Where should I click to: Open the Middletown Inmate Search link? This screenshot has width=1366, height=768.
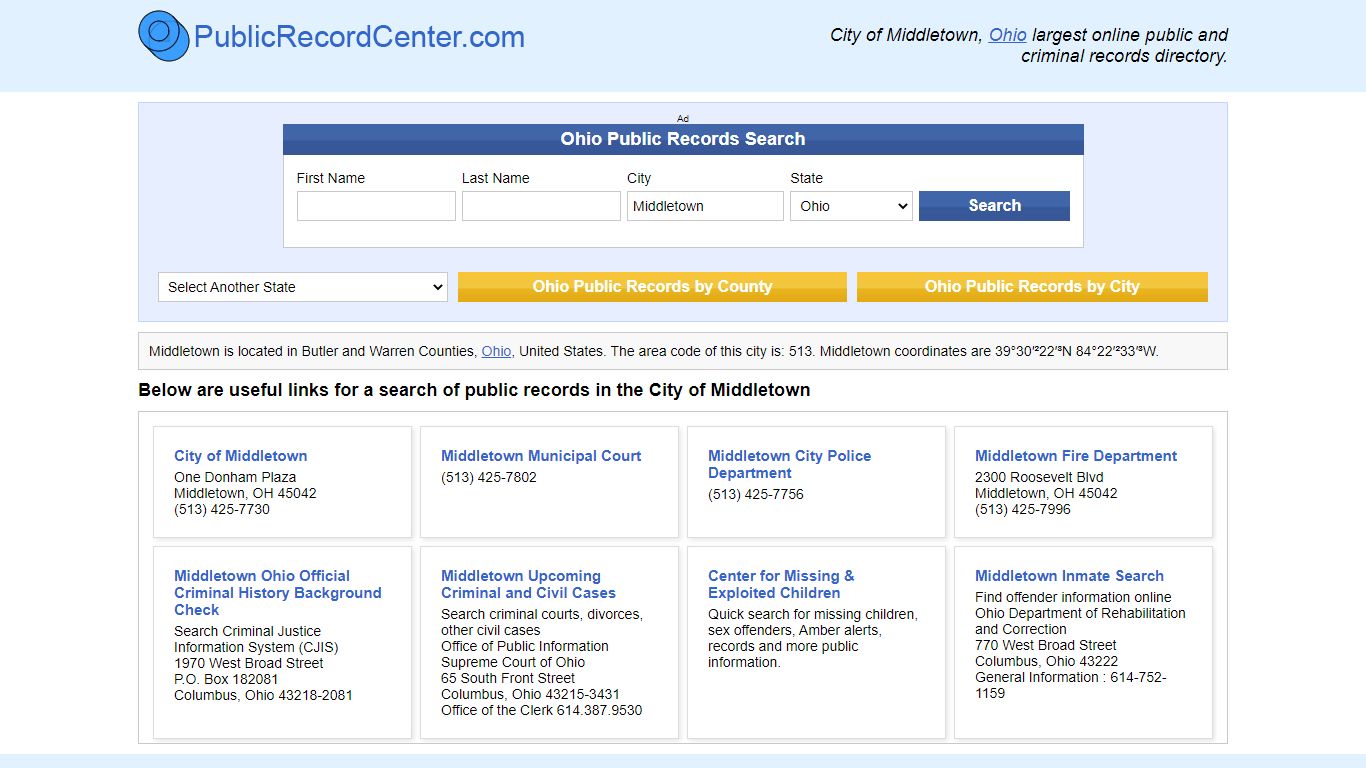click(x=1069, y=576)
